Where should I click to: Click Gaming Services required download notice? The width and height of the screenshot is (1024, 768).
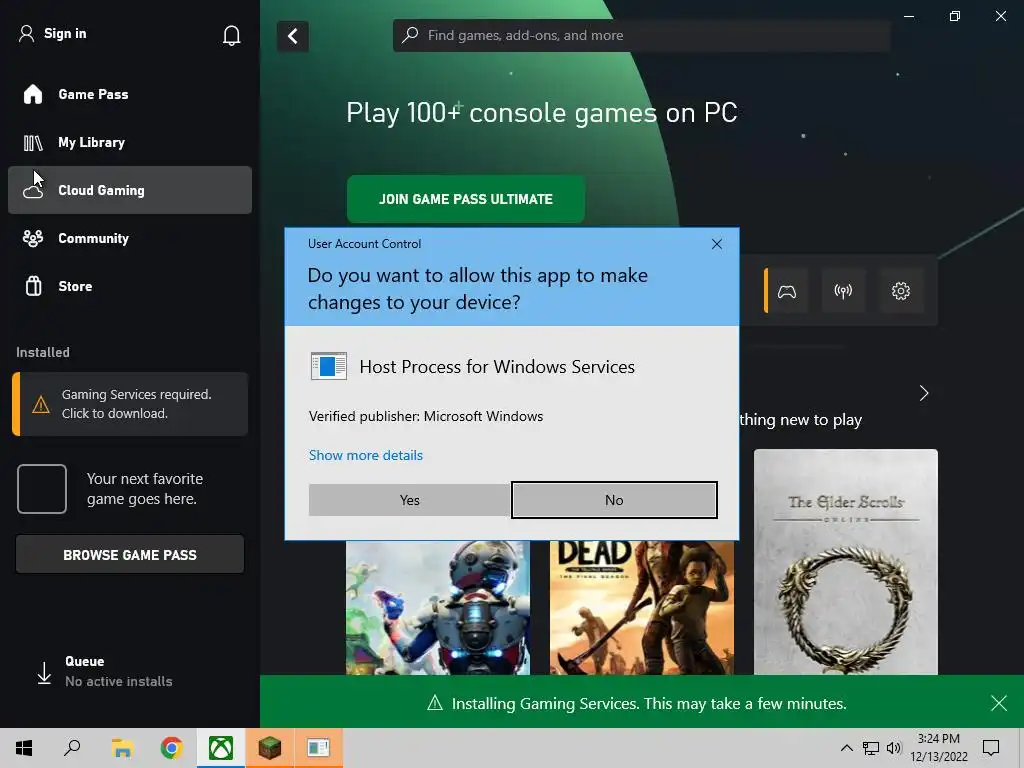point(130,404)
